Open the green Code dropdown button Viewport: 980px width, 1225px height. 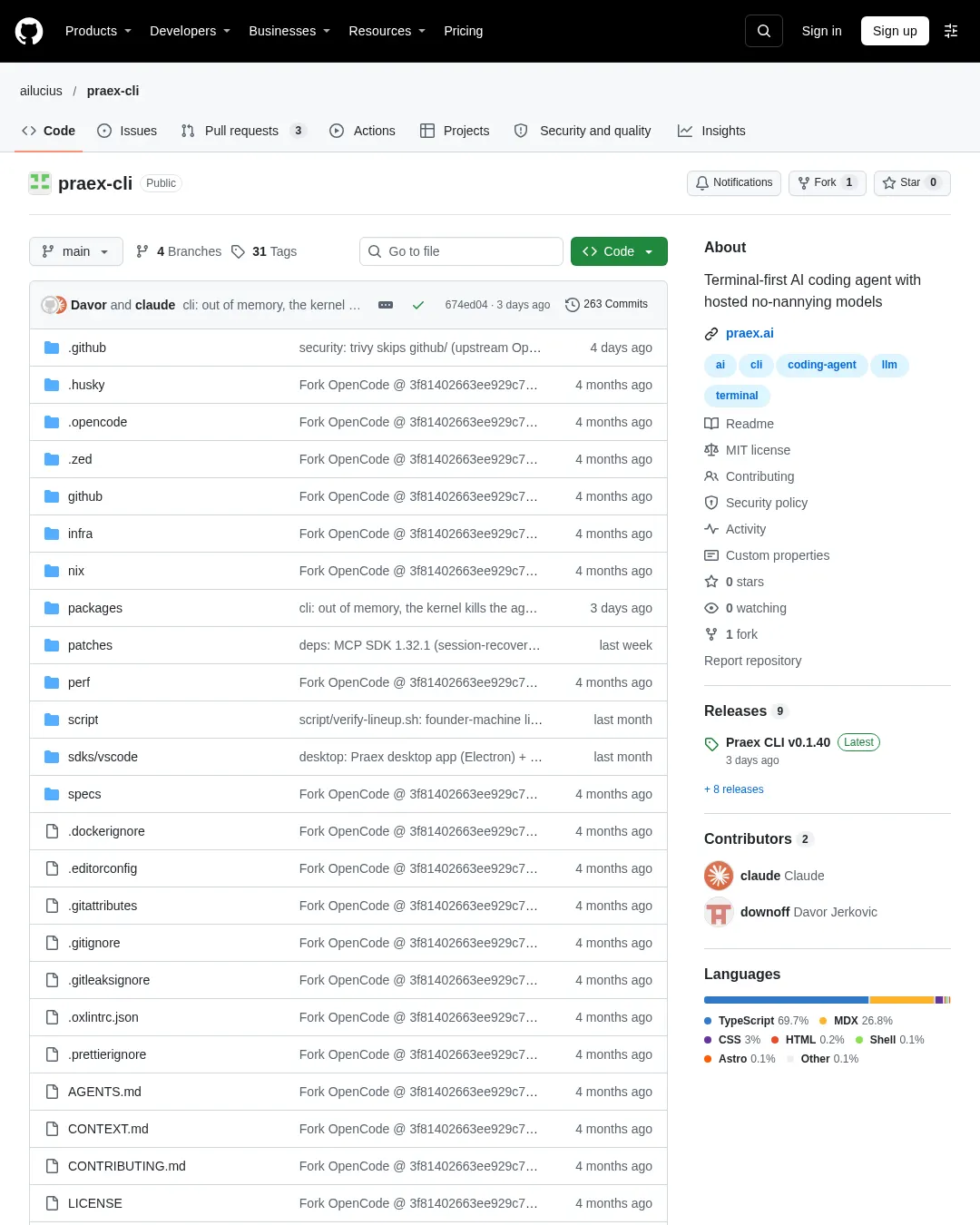tap(619, 251)
